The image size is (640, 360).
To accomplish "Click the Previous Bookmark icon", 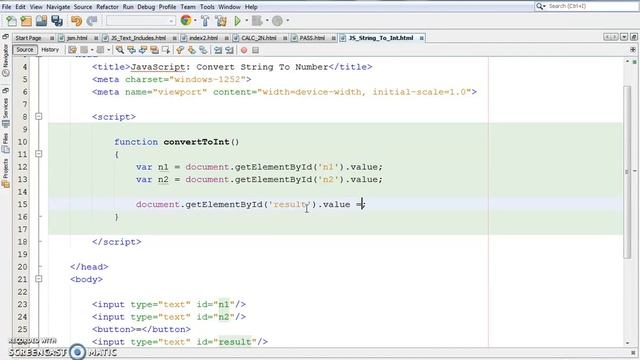I will tap(180, 50).
